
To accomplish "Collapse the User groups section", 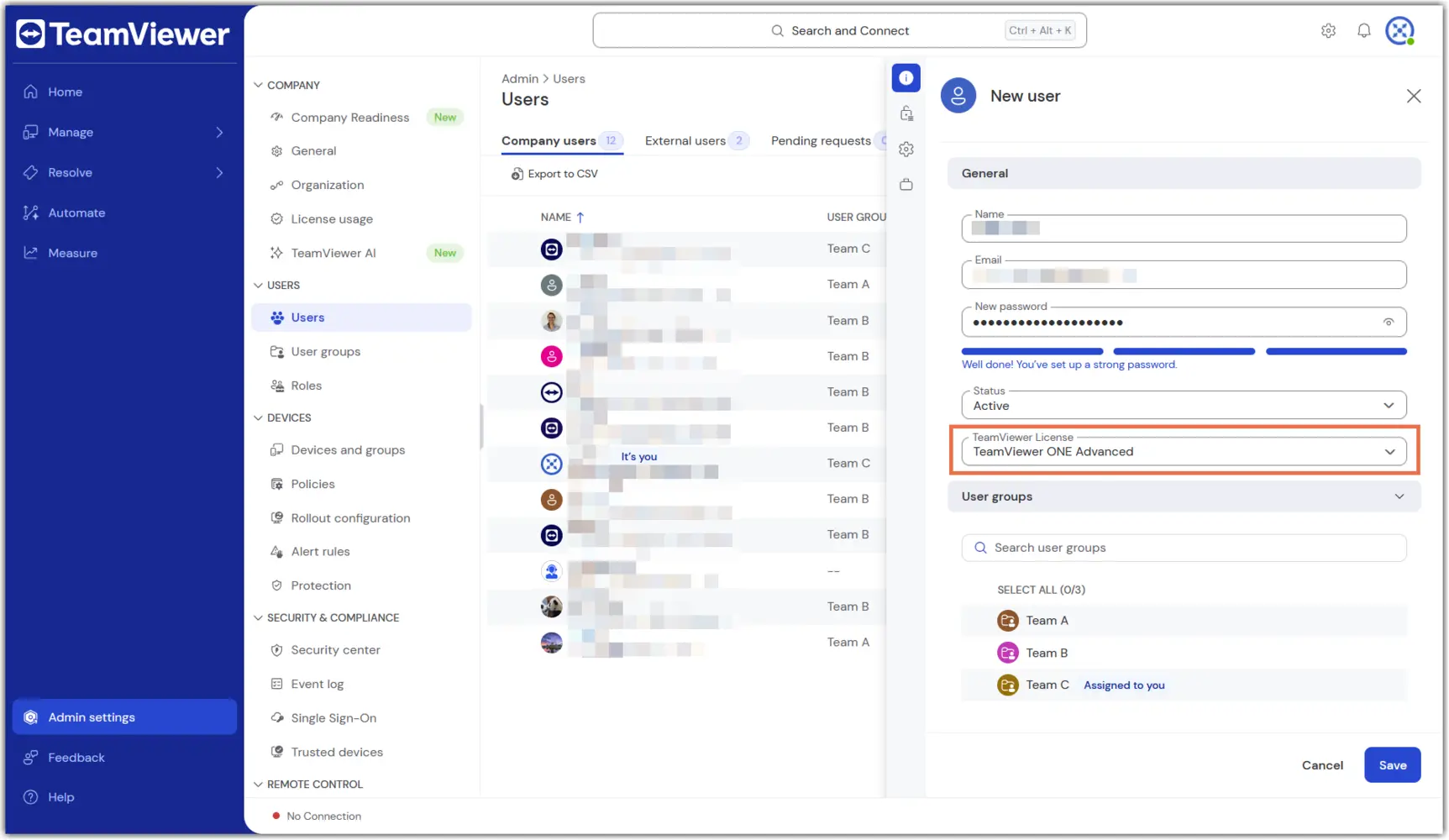I will coord(1399,496).
